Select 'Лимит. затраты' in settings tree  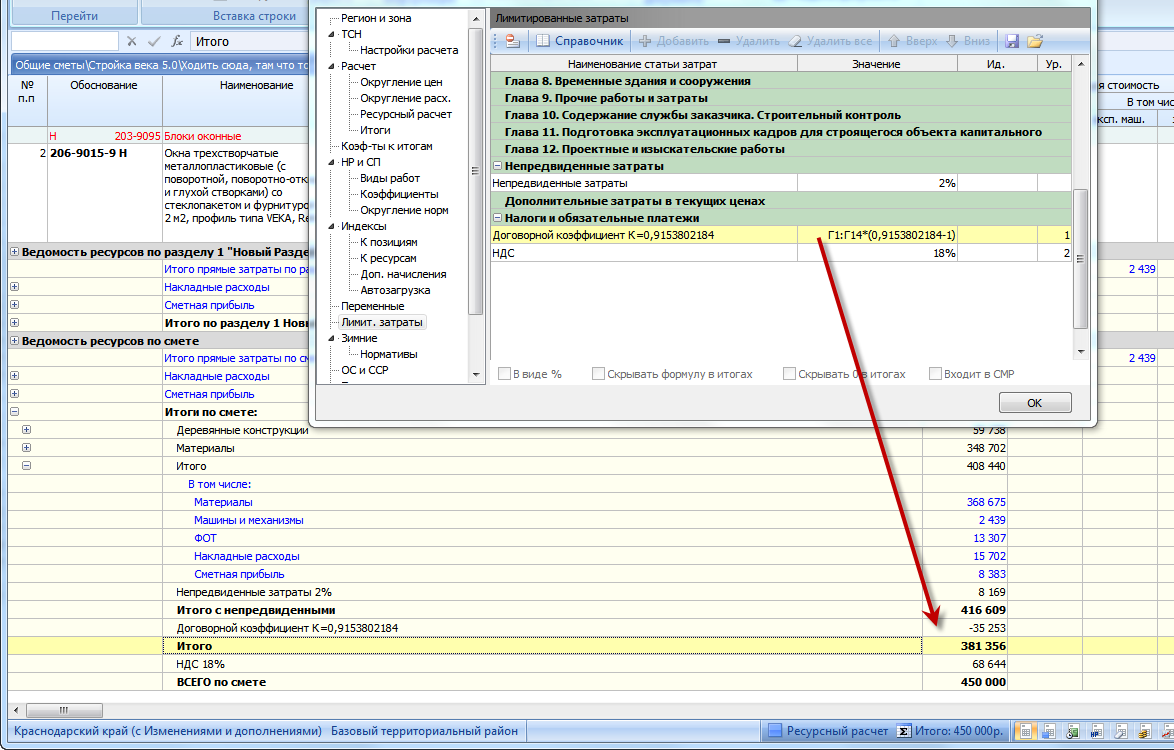[x=381, y=322]
